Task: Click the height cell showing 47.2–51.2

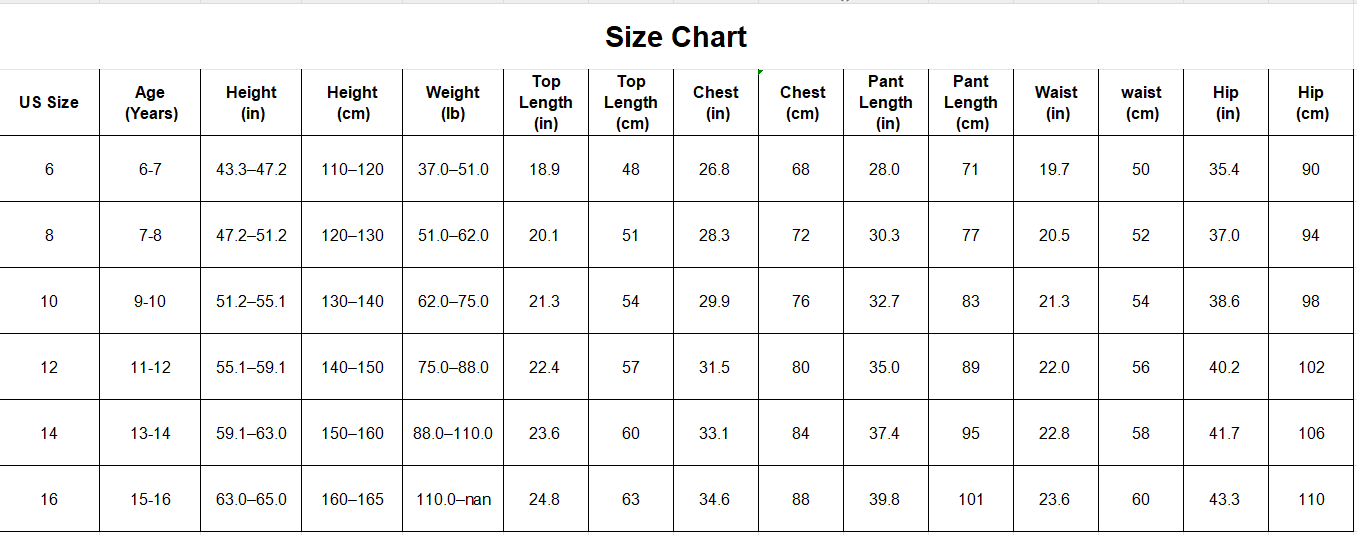Action: pyautogui.click(x=251, y=235)
